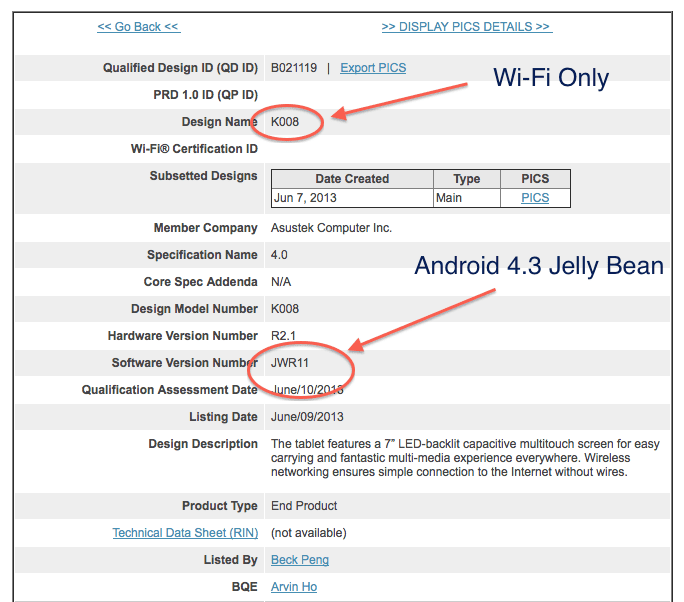The height and width of the screenshot is (602, 684).
Task: Click the Wi-Fi Only annotation text
Action: tap(551, 78)
